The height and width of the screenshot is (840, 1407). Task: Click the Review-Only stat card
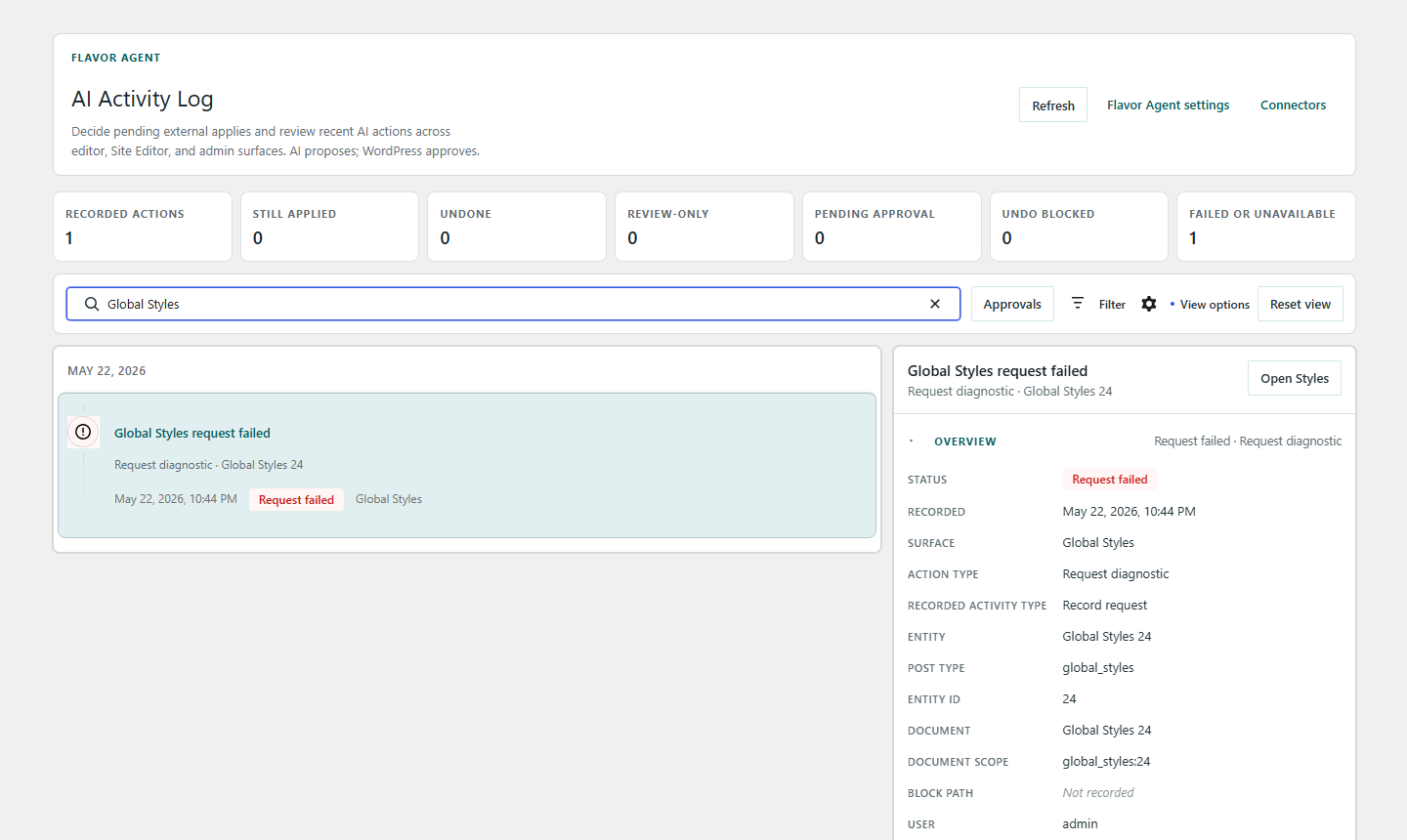pos(704,227)
